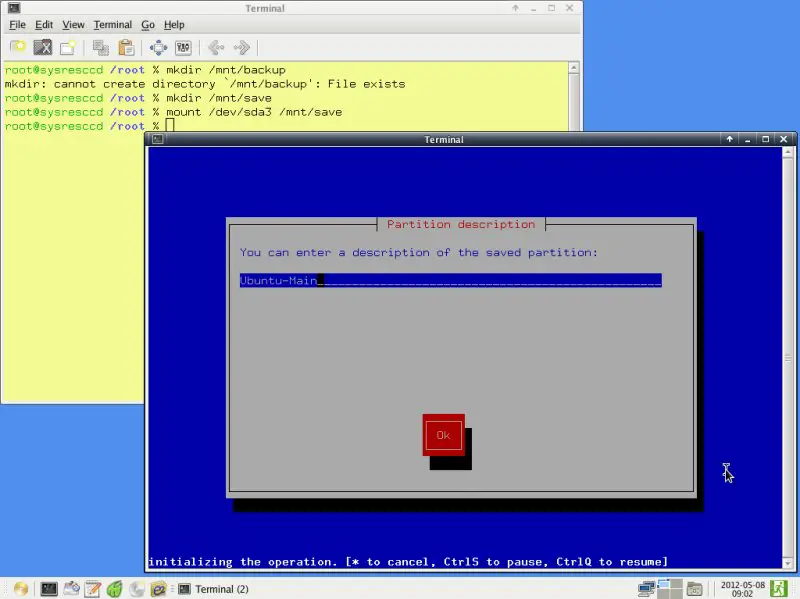The image size is (800, 599).
Task: Copy icon in back Terminal toolbar
Action: click(101, 47)
